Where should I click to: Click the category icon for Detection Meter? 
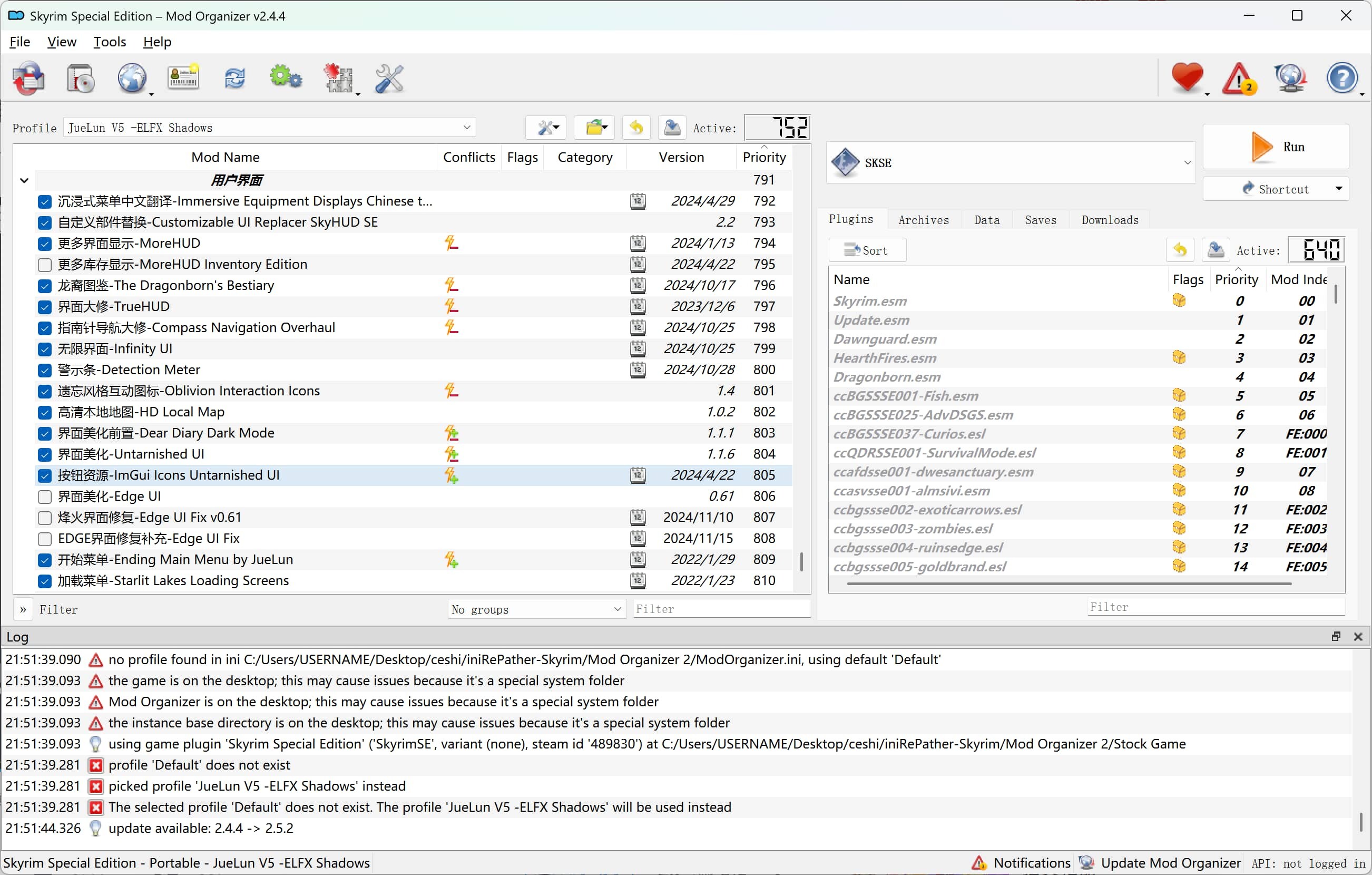coord(638,370)
